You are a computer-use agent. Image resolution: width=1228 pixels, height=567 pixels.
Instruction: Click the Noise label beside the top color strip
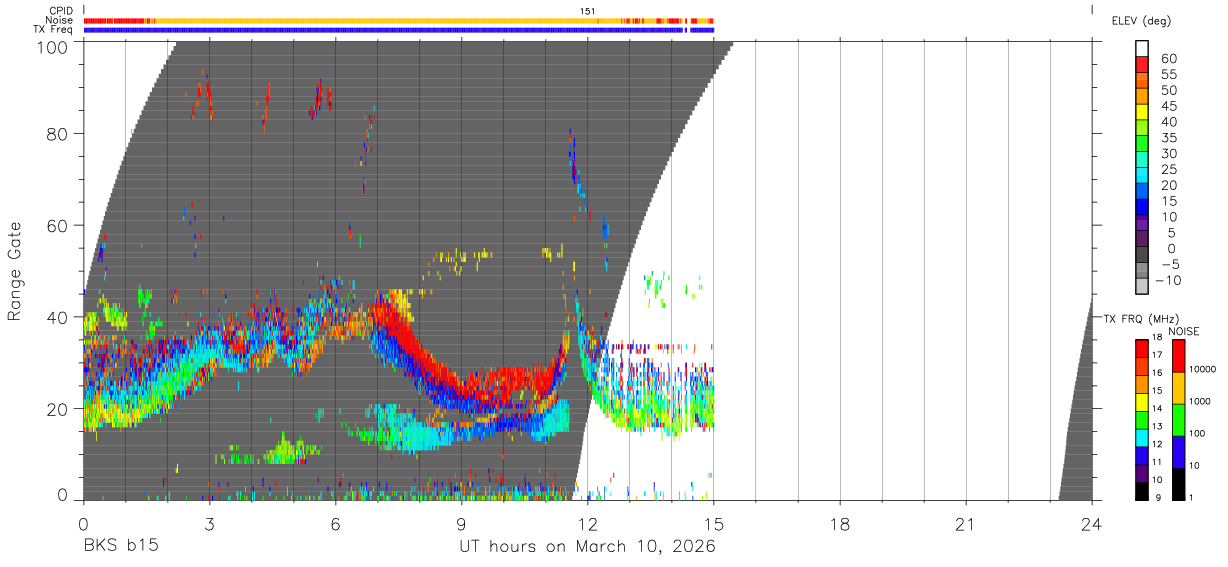tap(61, 20)
